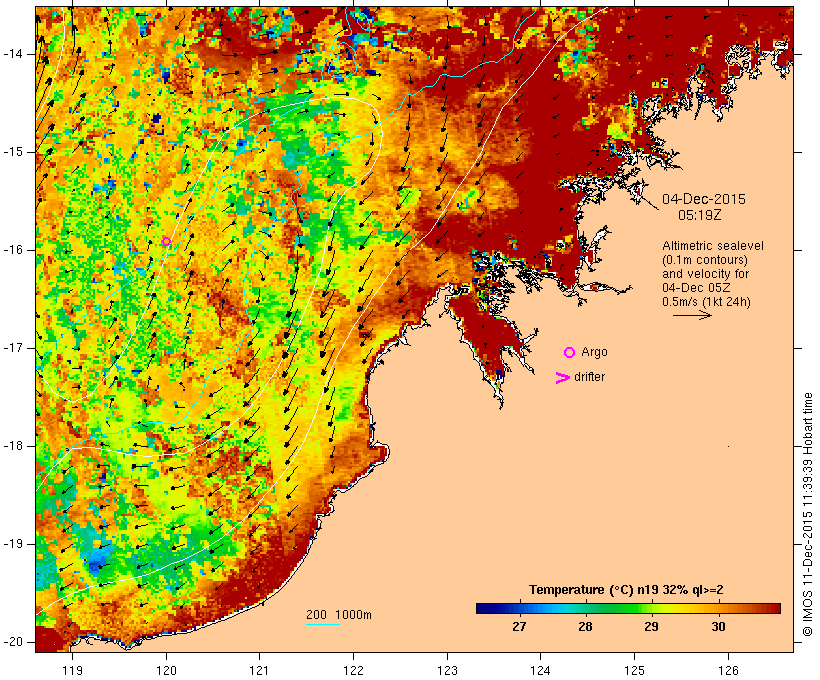The image size is (820, 680).
Task: Click longitude axis label '124'
Action: click(x=541, y=670)
